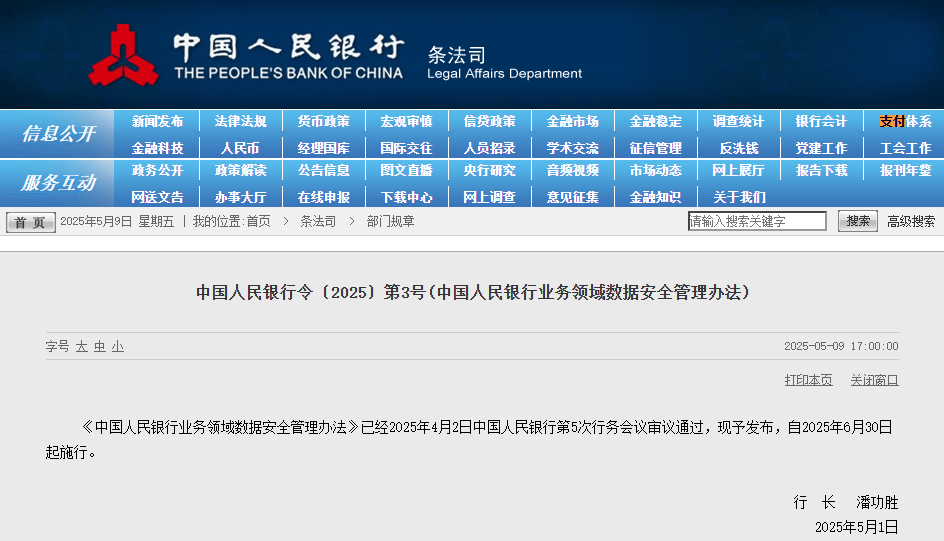944x541 pixels.
Task: Select 政策解读 menu item
Action: 240,171
